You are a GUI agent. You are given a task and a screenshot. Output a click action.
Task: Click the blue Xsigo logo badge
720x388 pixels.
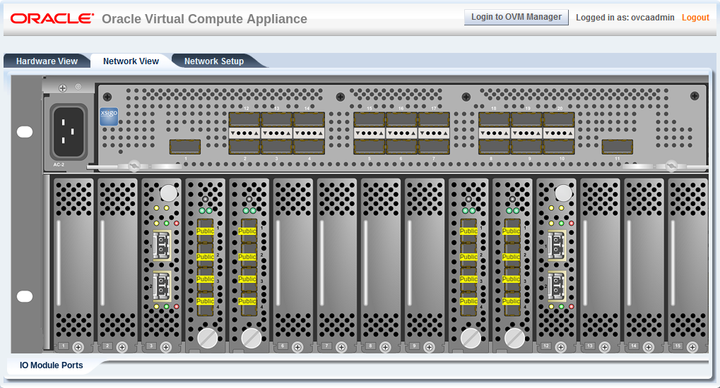[x=109, y=117]
